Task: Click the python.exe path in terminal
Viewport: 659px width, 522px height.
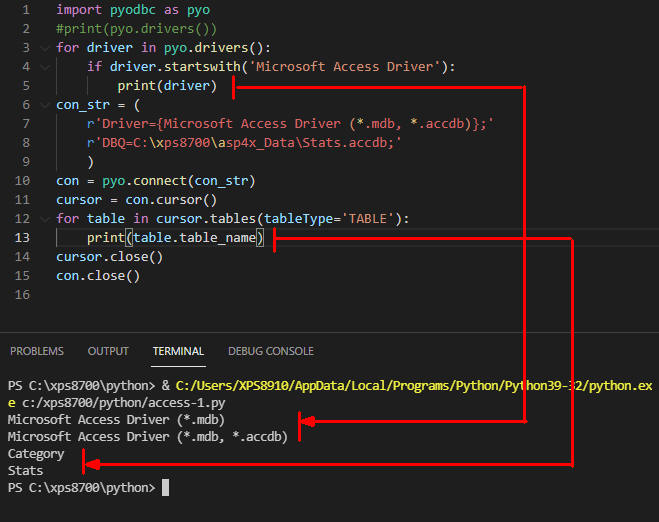Action: (414, 386)
